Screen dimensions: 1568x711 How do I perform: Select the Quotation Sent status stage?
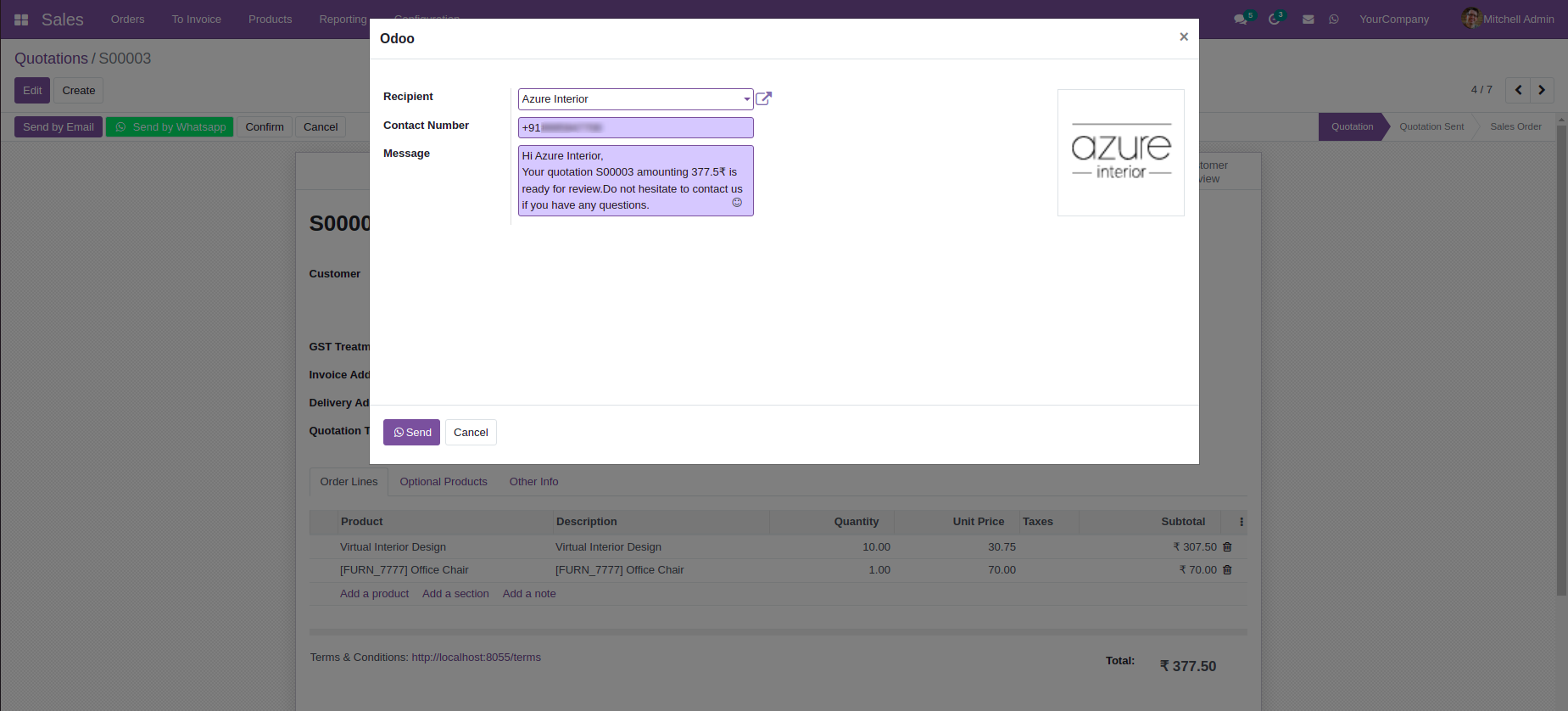coord(1431,126)
